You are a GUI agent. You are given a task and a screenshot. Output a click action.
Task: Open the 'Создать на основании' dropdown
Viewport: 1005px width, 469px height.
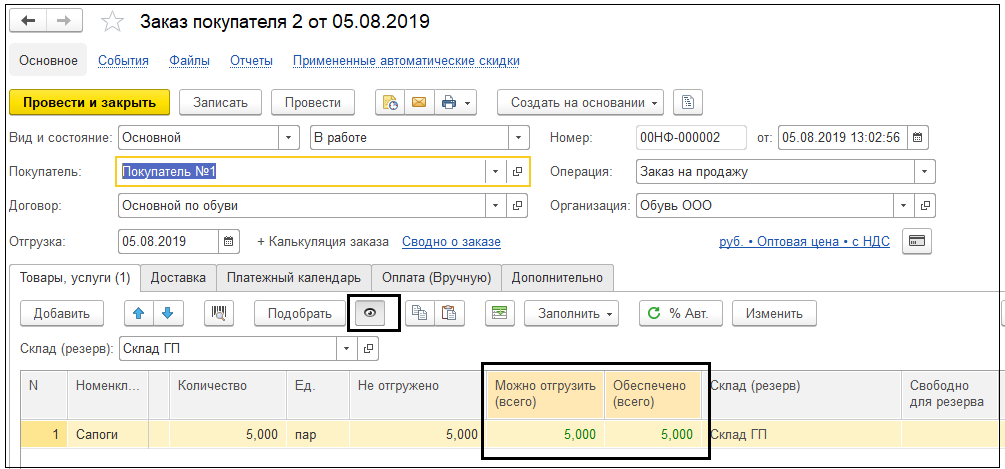pos(585,102)
